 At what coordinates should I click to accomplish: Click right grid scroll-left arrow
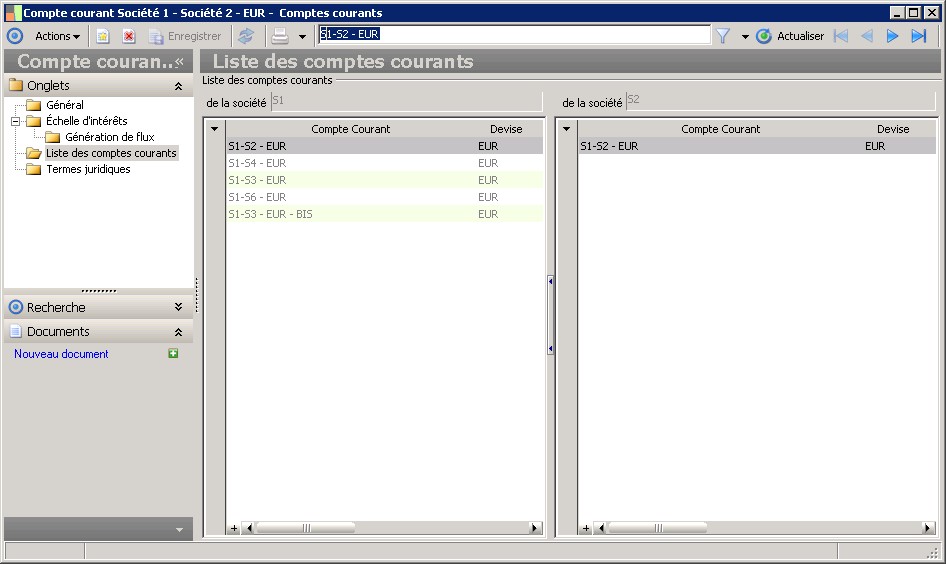(600, 528)
